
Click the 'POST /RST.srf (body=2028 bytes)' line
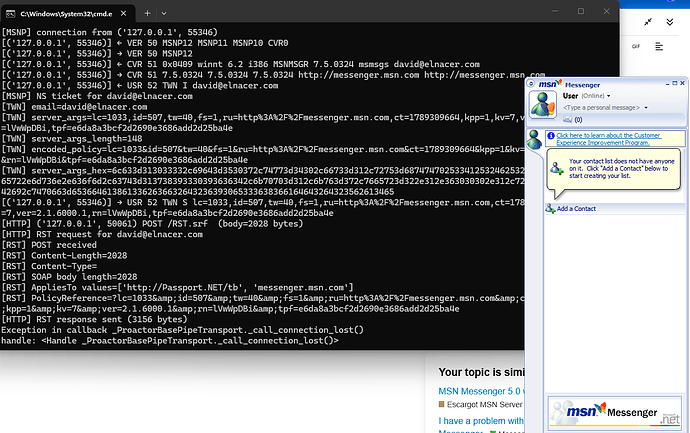coord(152,224)
